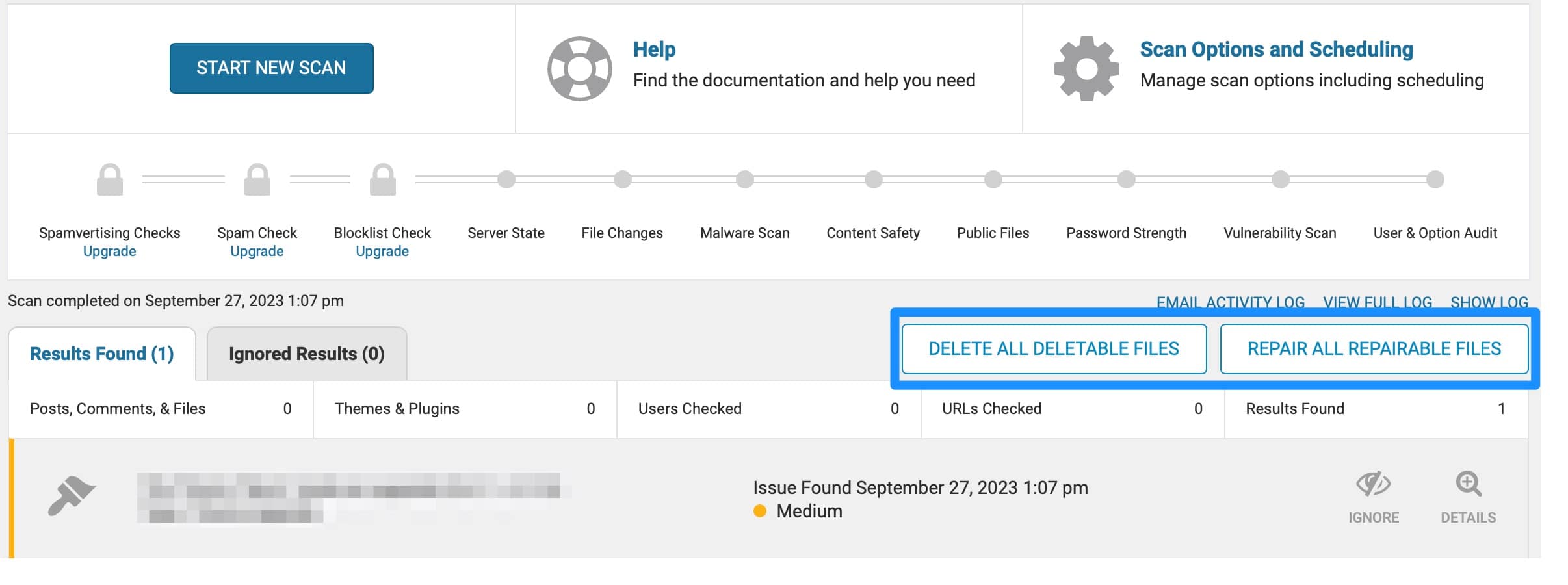
Task: Click the Spam Check lock icon
Action: (x=257, y=179)
